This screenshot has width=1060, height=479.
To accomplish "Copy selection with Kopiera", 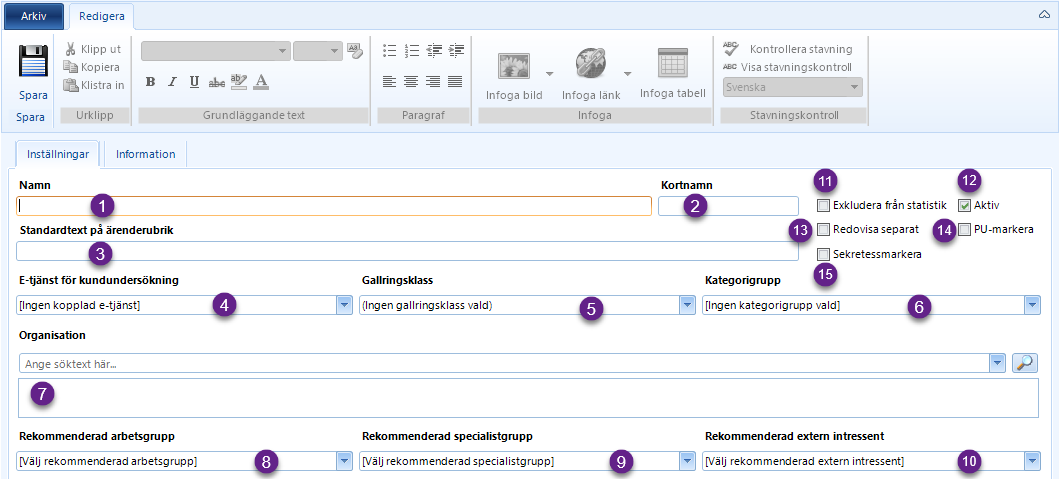I will click(x=91, y=67).
